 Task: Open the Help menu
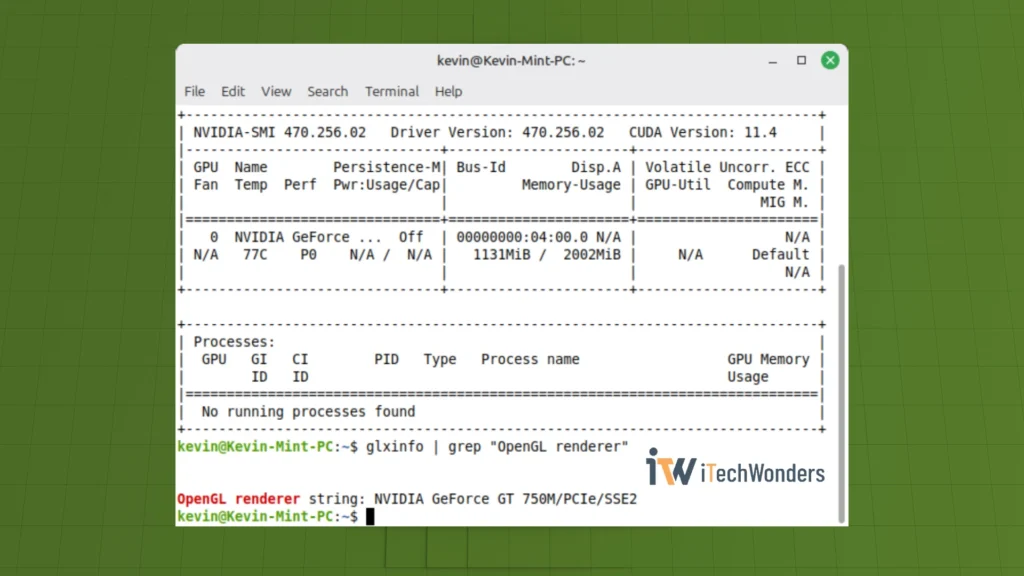tap(448, 91)
